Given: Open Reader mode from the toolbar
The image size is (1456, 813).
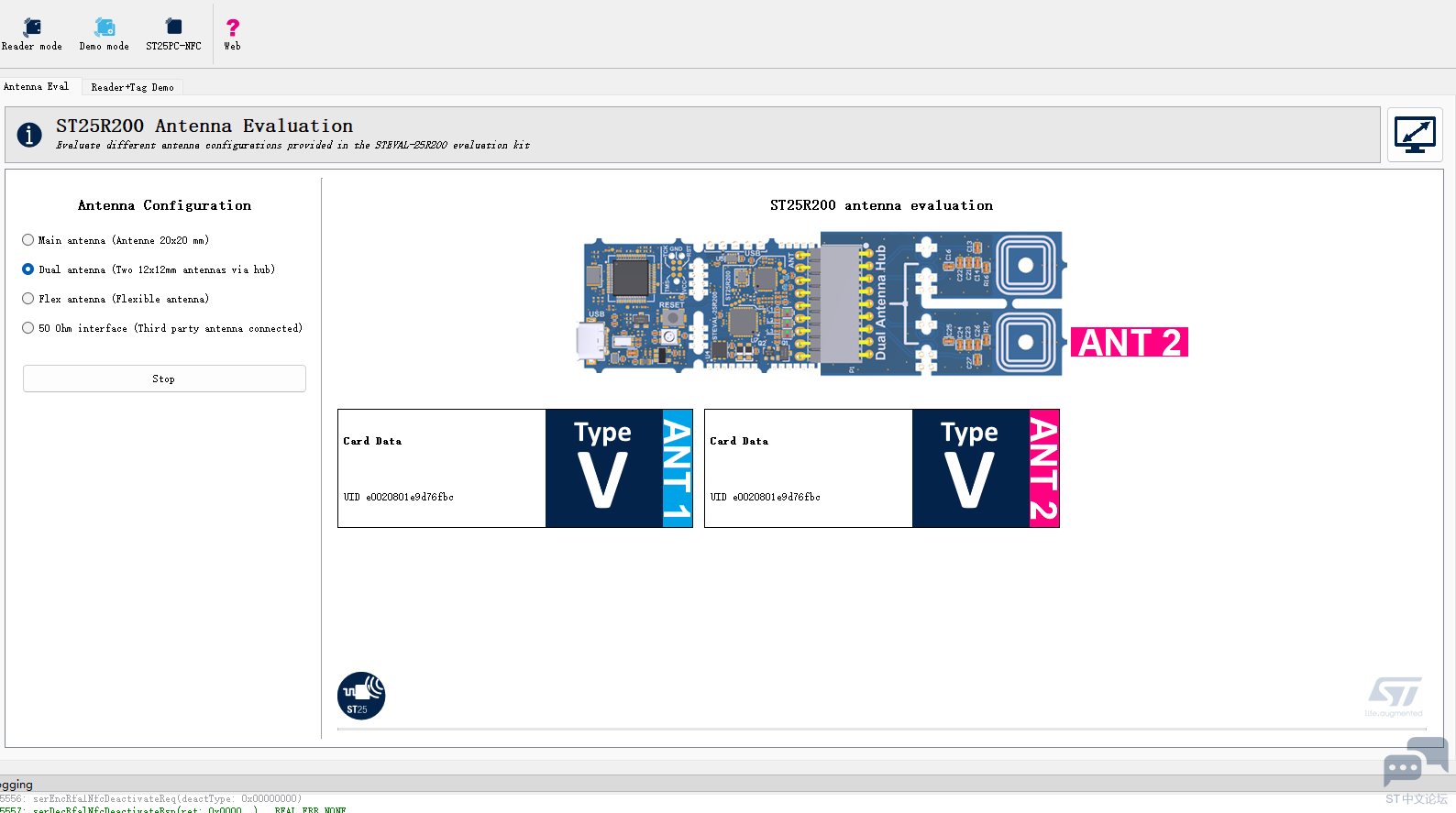Looking at the screenshot, I should coord(32,34).
